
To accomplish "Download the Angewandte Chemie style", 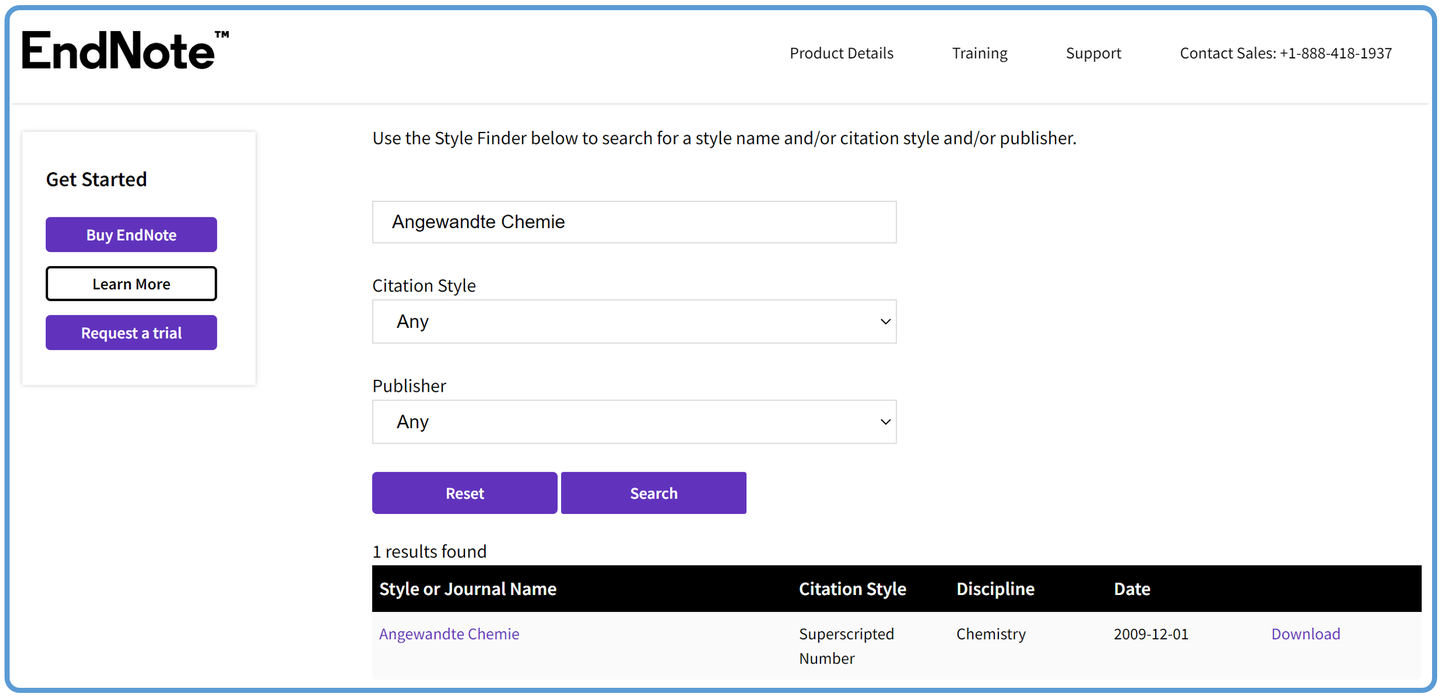I will pos(1305,634).
